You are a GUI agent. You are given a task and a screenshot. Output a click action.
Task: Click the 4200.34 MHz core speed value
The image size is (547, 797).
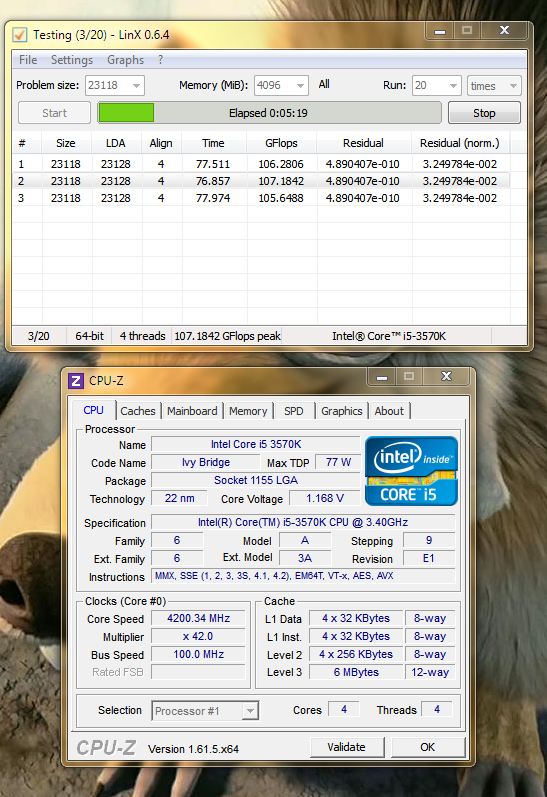point(198,618)
